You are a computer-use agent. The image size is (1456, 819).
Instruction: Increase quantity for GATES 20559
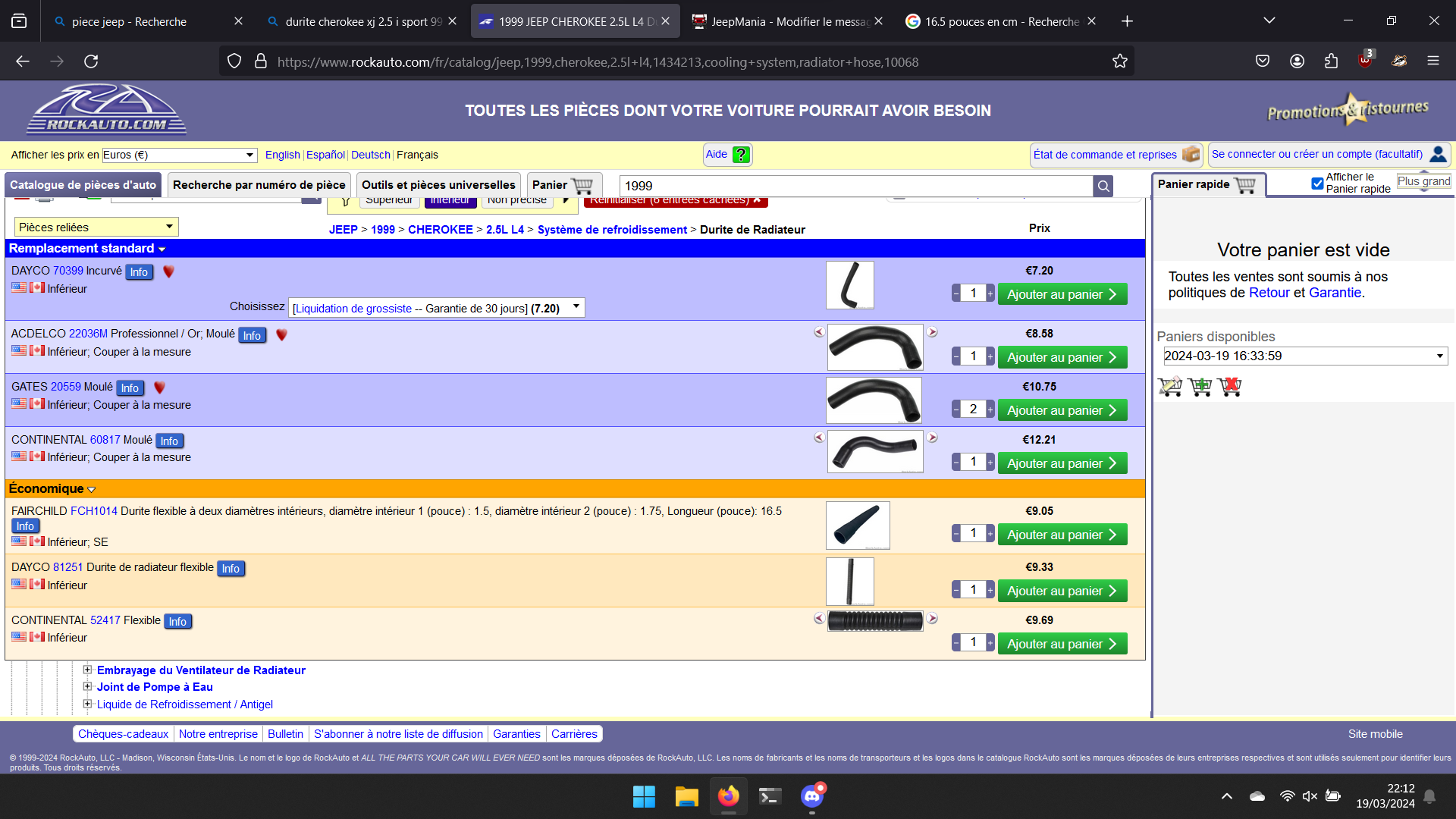(x=990, y=409)
